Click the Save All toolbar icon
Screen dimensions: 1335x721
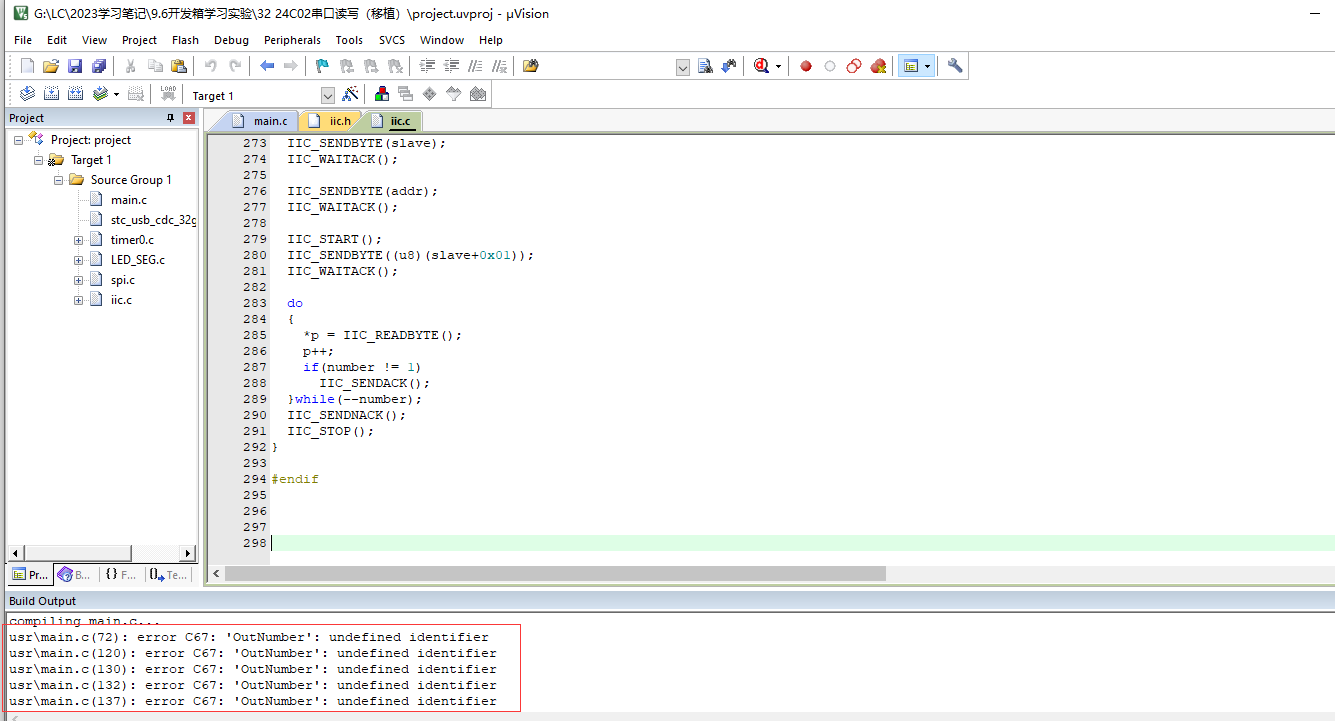coord(99,66)
